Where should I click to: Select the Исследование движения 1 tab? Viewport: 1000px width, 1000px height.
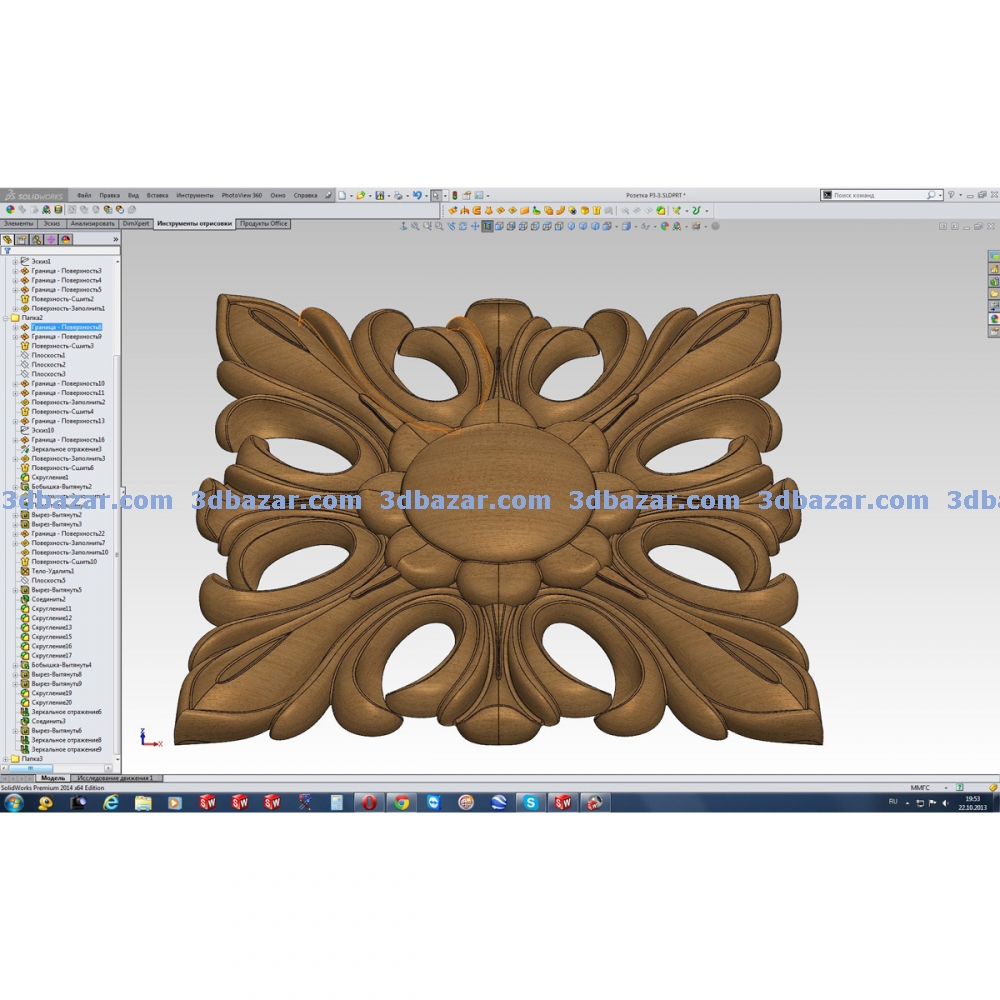point(116,777)
